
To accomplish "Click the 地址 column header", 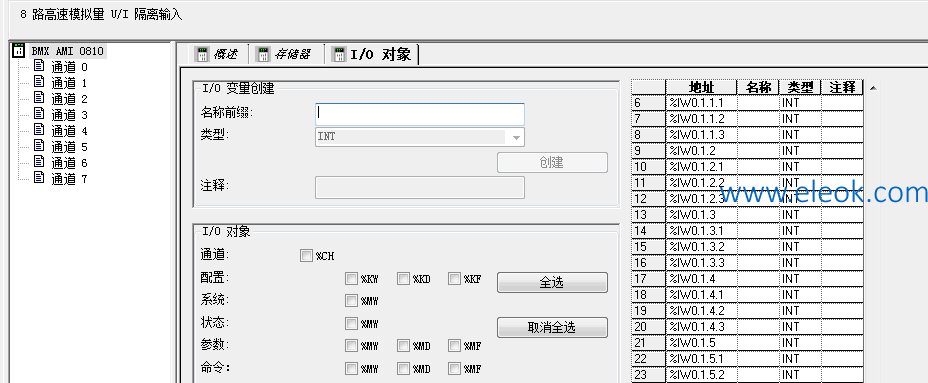I will pyautogui.click(x=701, y=87).
